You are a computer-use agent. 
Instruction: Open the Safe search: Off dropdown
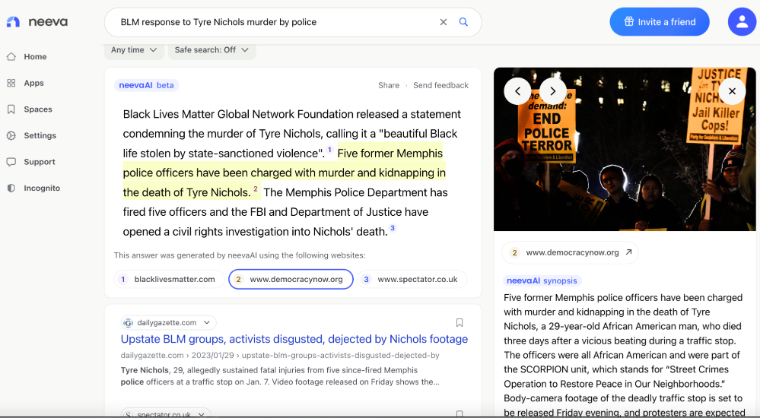210,50
